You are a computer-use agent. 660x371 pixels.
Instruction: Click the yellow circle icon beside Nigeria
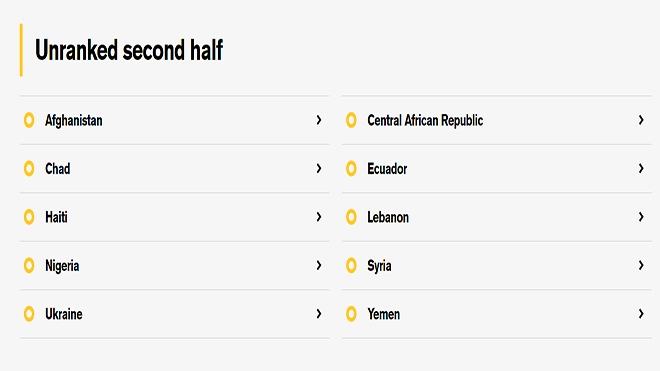(29, 265)
